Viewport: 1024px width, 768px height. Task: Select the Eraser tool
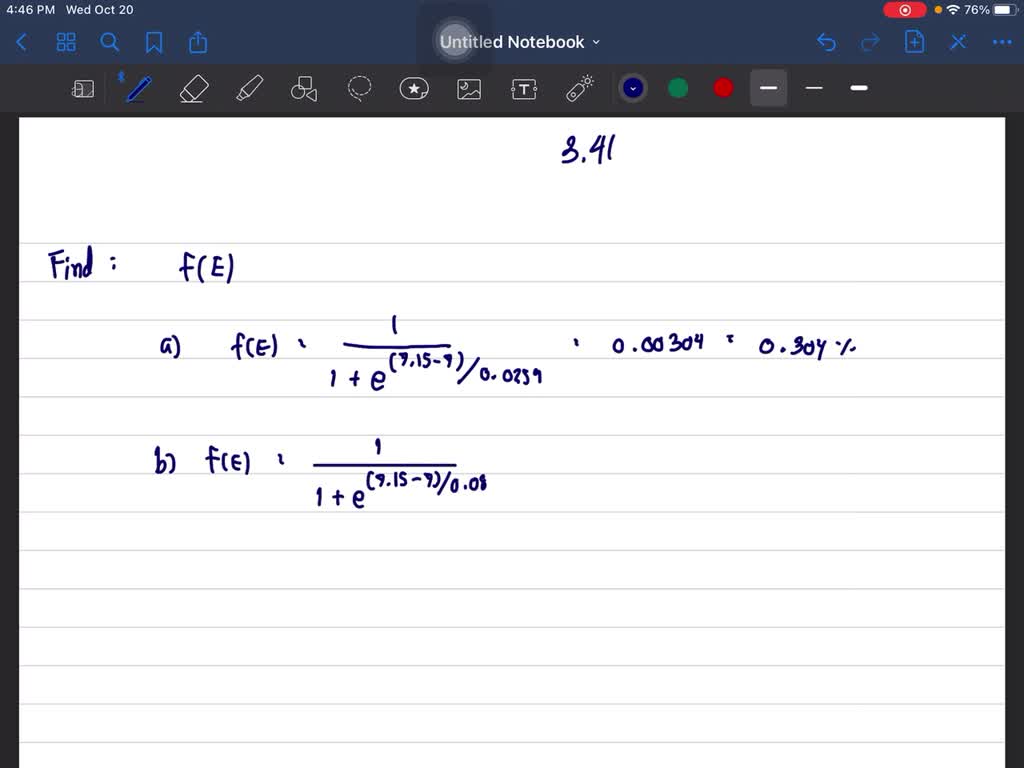click(x=194, y=88)
